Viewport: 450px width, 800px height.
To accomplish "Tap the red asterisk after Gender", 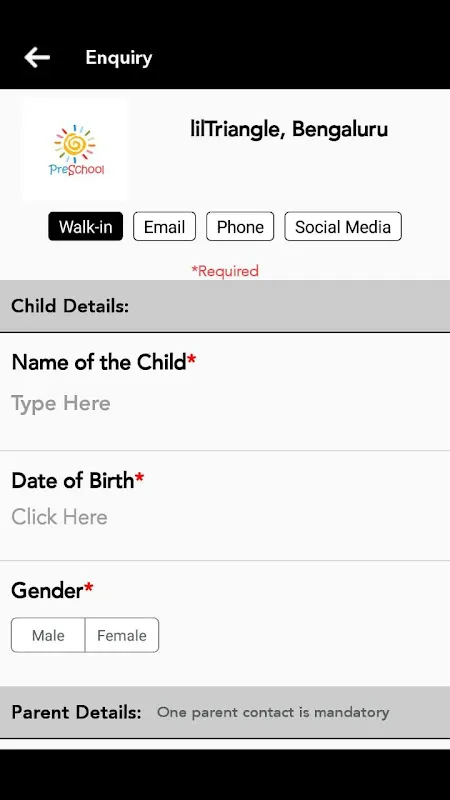I will (89, 588).
